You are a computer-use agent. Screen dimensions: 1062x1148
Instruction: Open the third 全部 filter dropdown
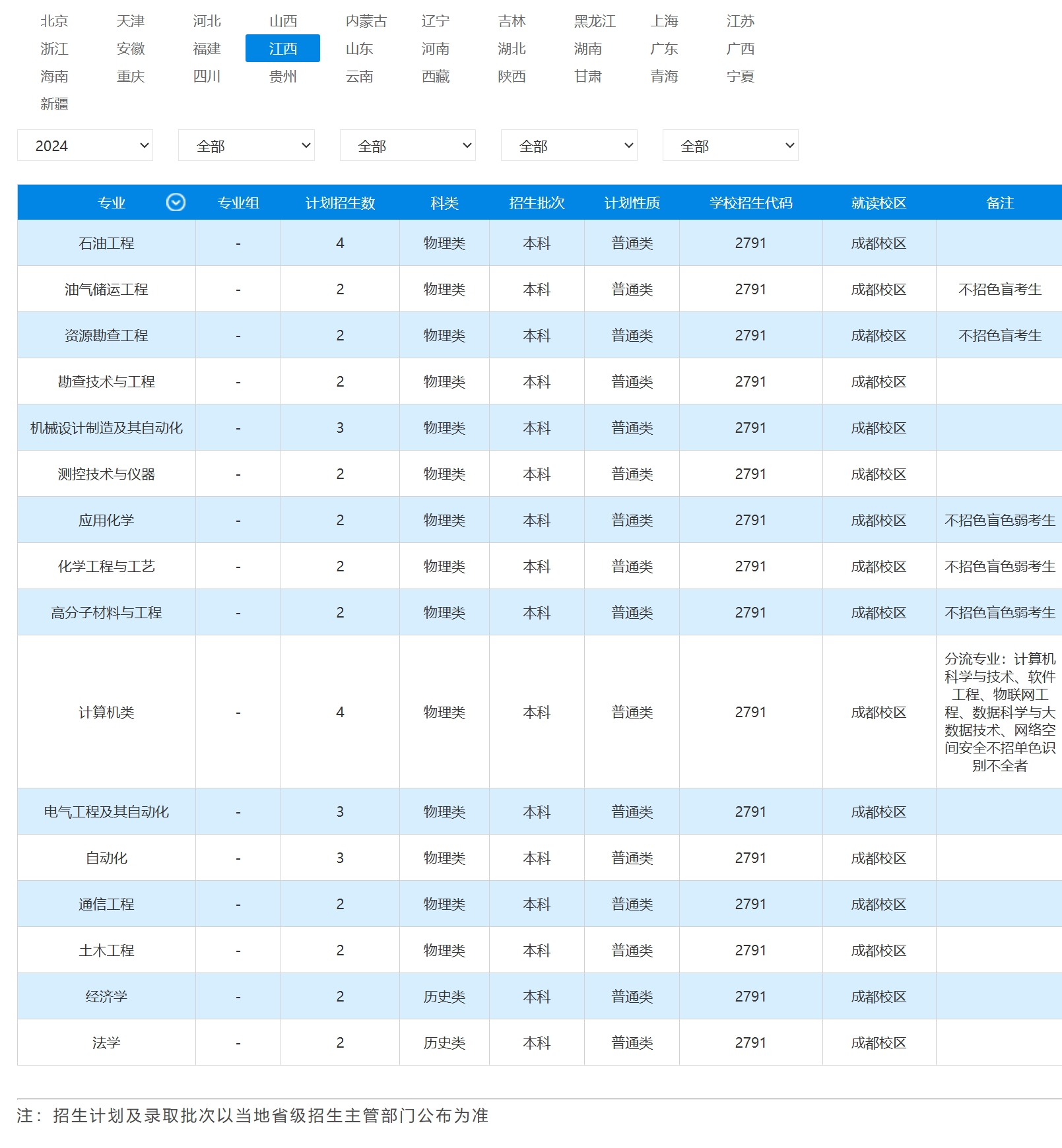pos(408,146)
